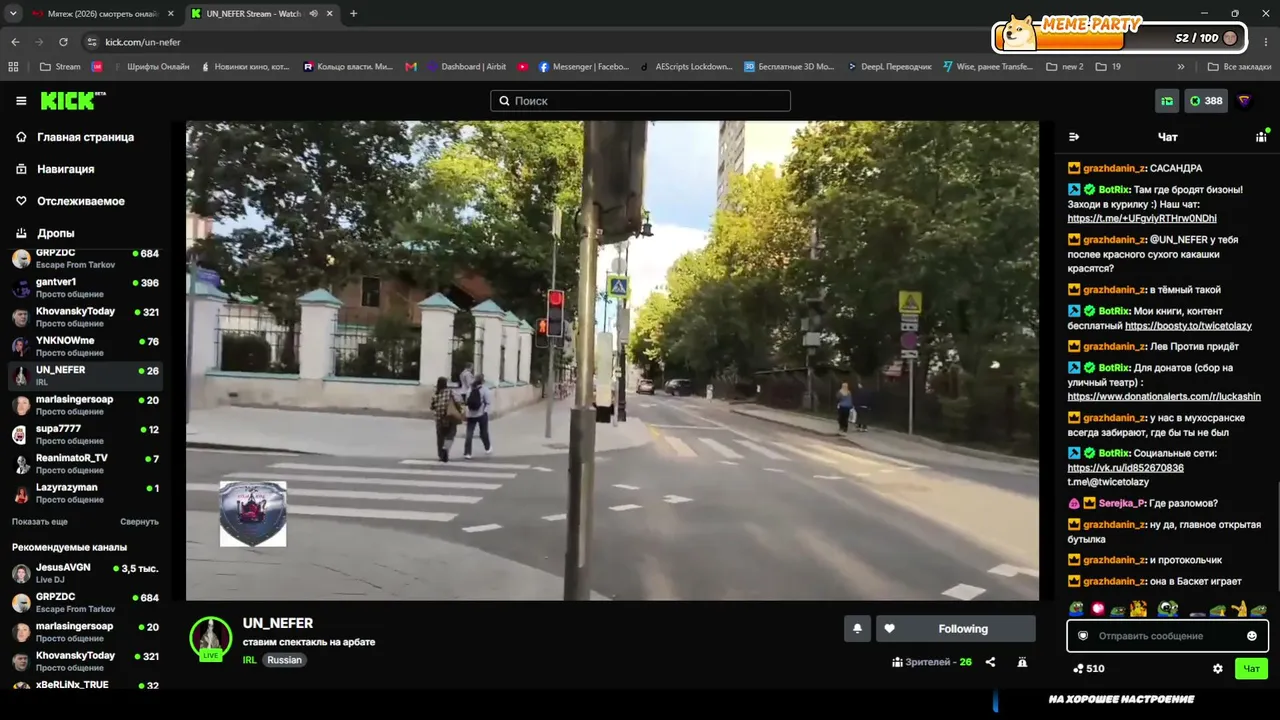This screenshot has width=1280, height=720.
Task: Go back in browser history
Action: tap(15, 42)
